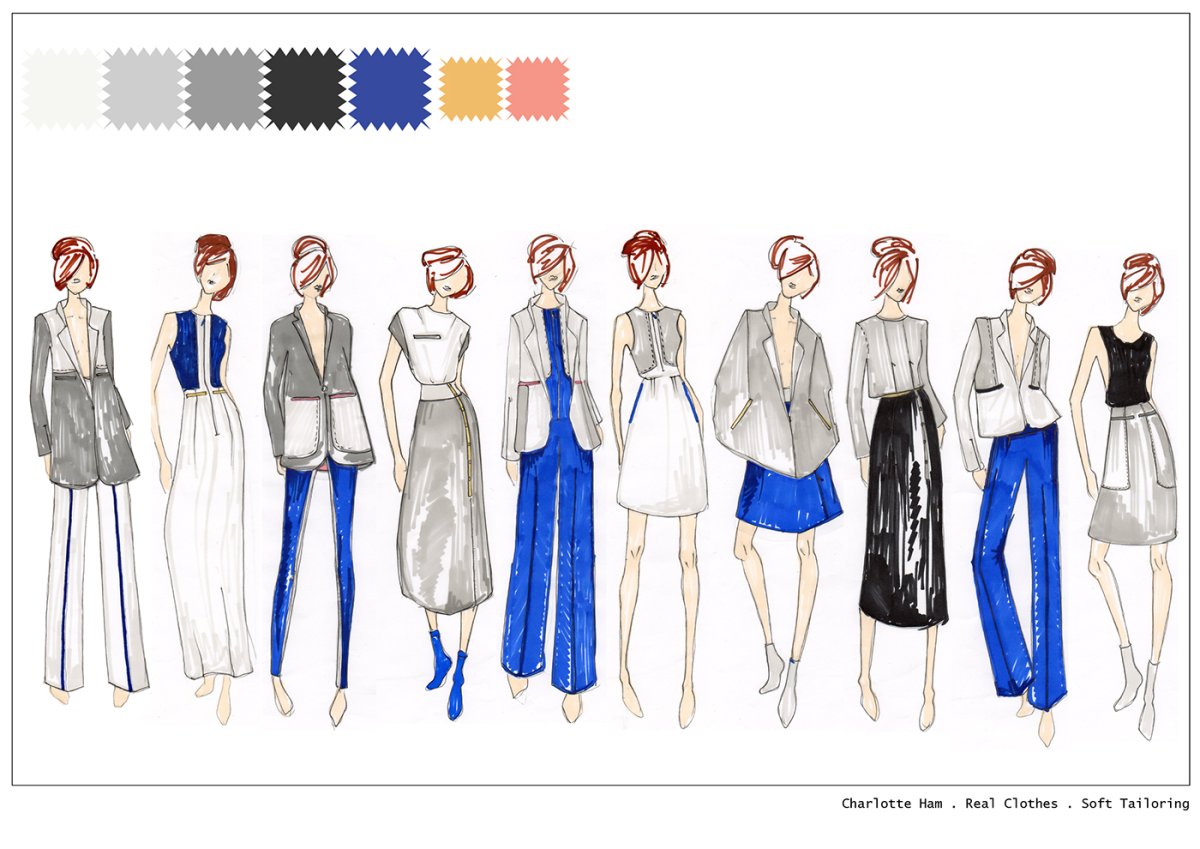
Task: Pick the medium gray fabric swatch
Action: [224, 89]
